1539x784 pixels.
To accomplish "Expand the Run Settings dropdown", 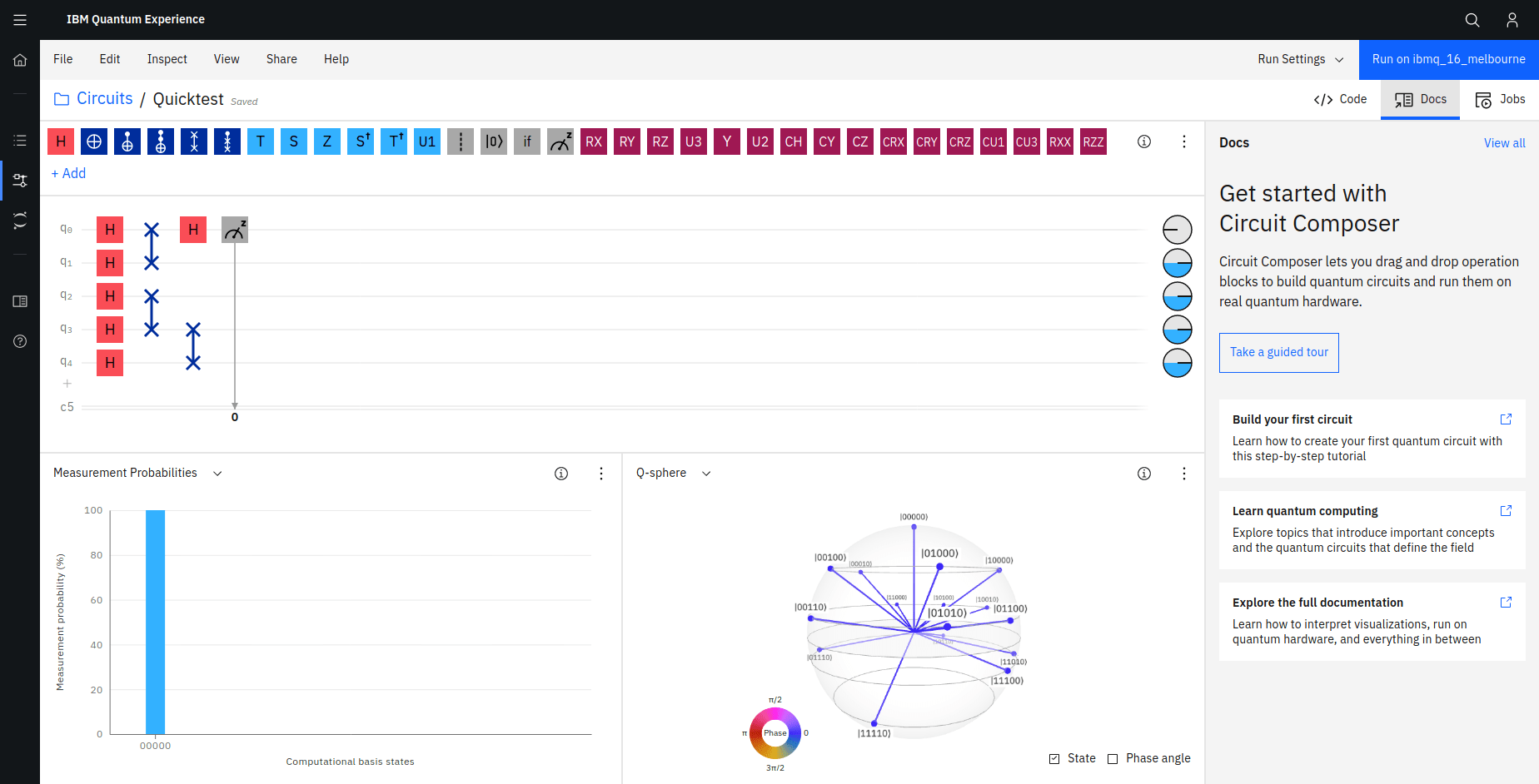I will tap(1300, 59).
